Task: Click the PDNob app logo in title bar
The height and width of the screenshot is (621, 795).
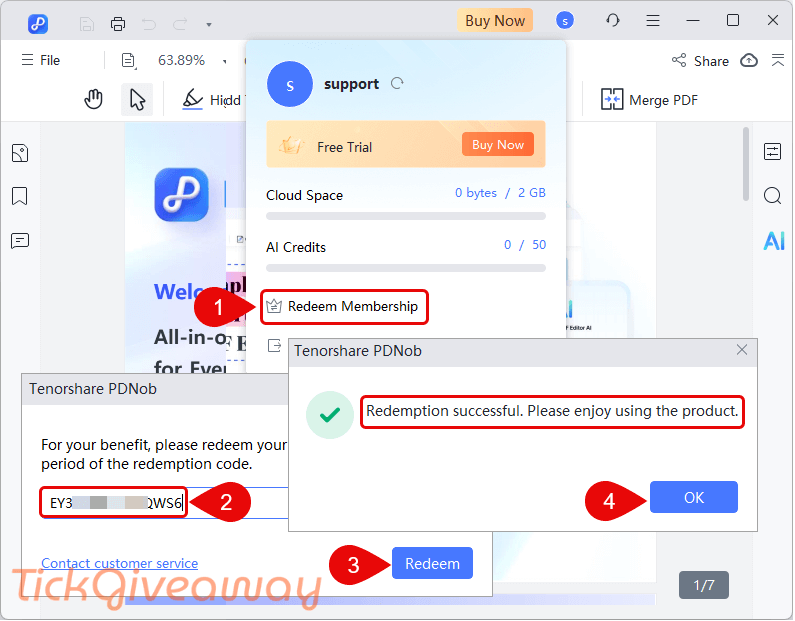Action: [38, 23]
